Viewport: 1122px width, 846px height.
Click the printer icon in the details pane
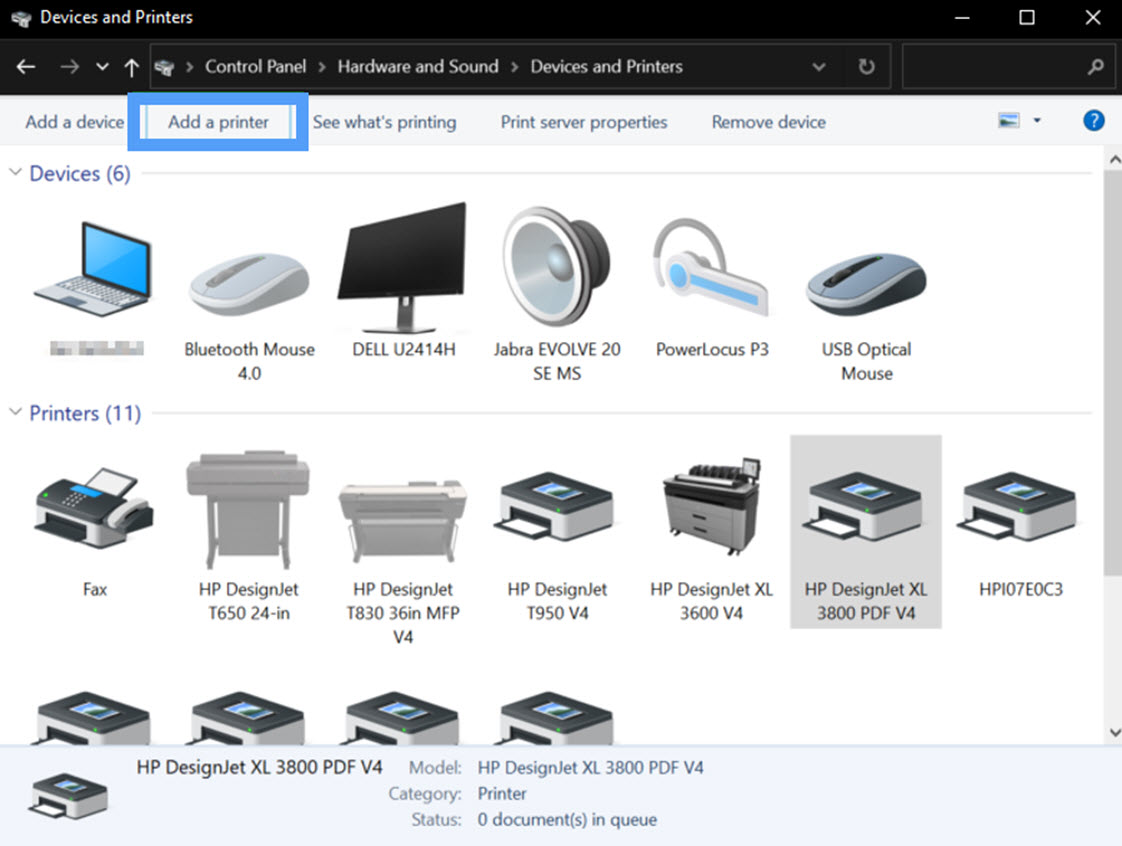click(68, 795)
